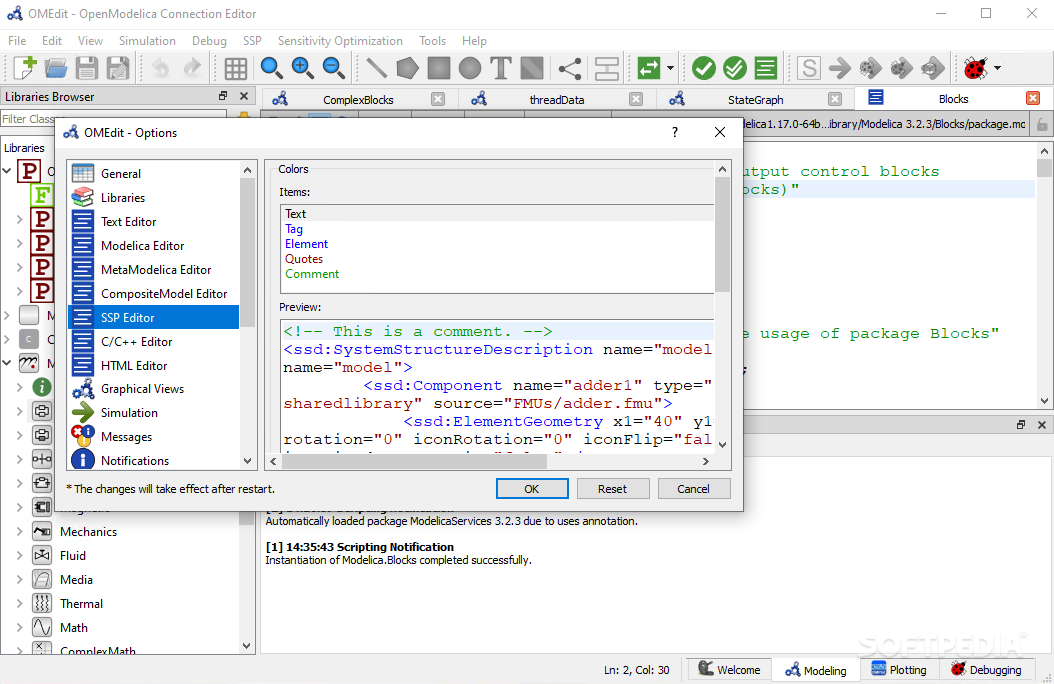Click the Save As toolbar icon

click(118, 68)
